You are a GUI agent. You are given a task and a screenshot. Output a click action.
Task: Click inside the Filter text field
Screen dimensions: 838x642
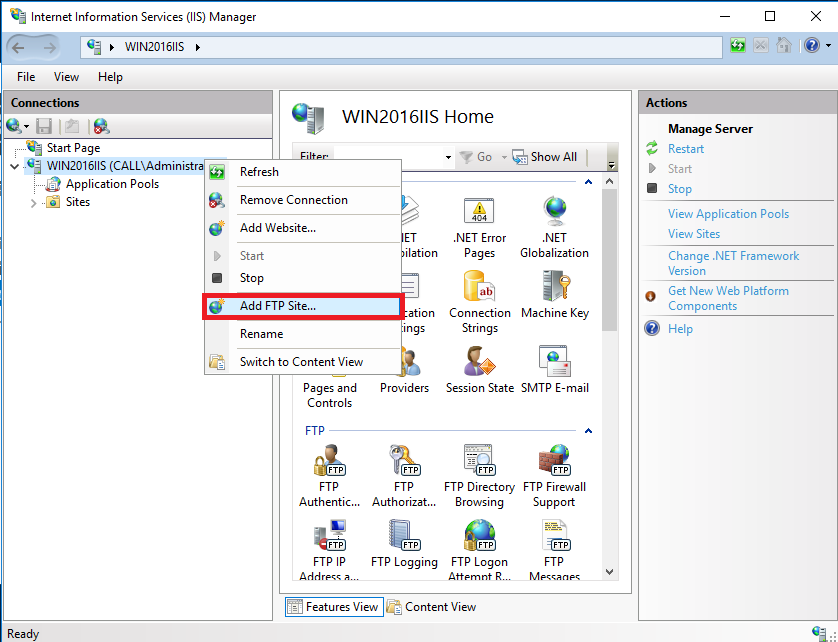click(x=388, y=157)
